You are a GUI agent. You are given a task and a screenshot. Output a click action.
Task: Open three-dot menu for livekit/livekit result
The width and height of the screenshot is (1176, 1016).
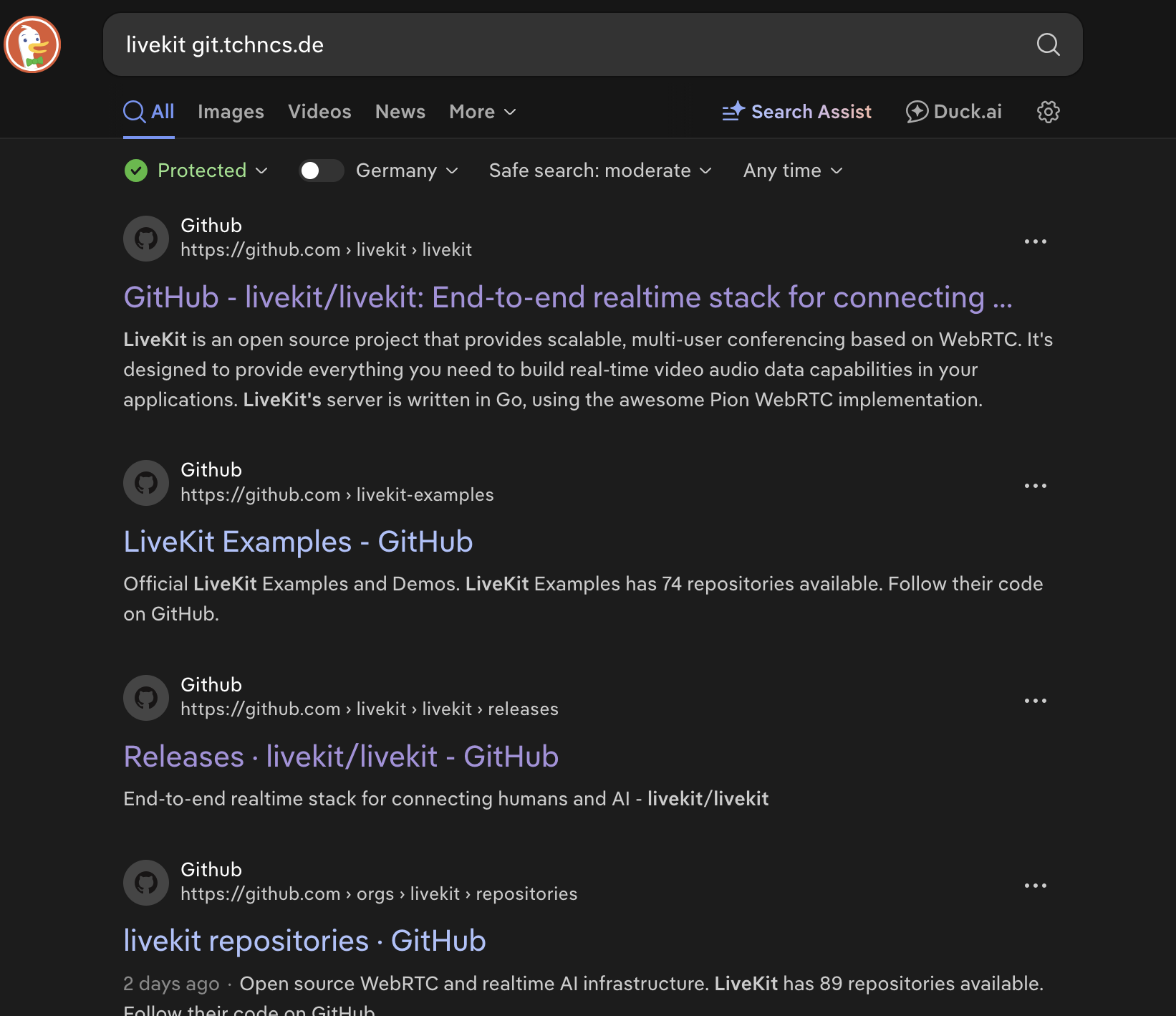(x=1035, y=241)
